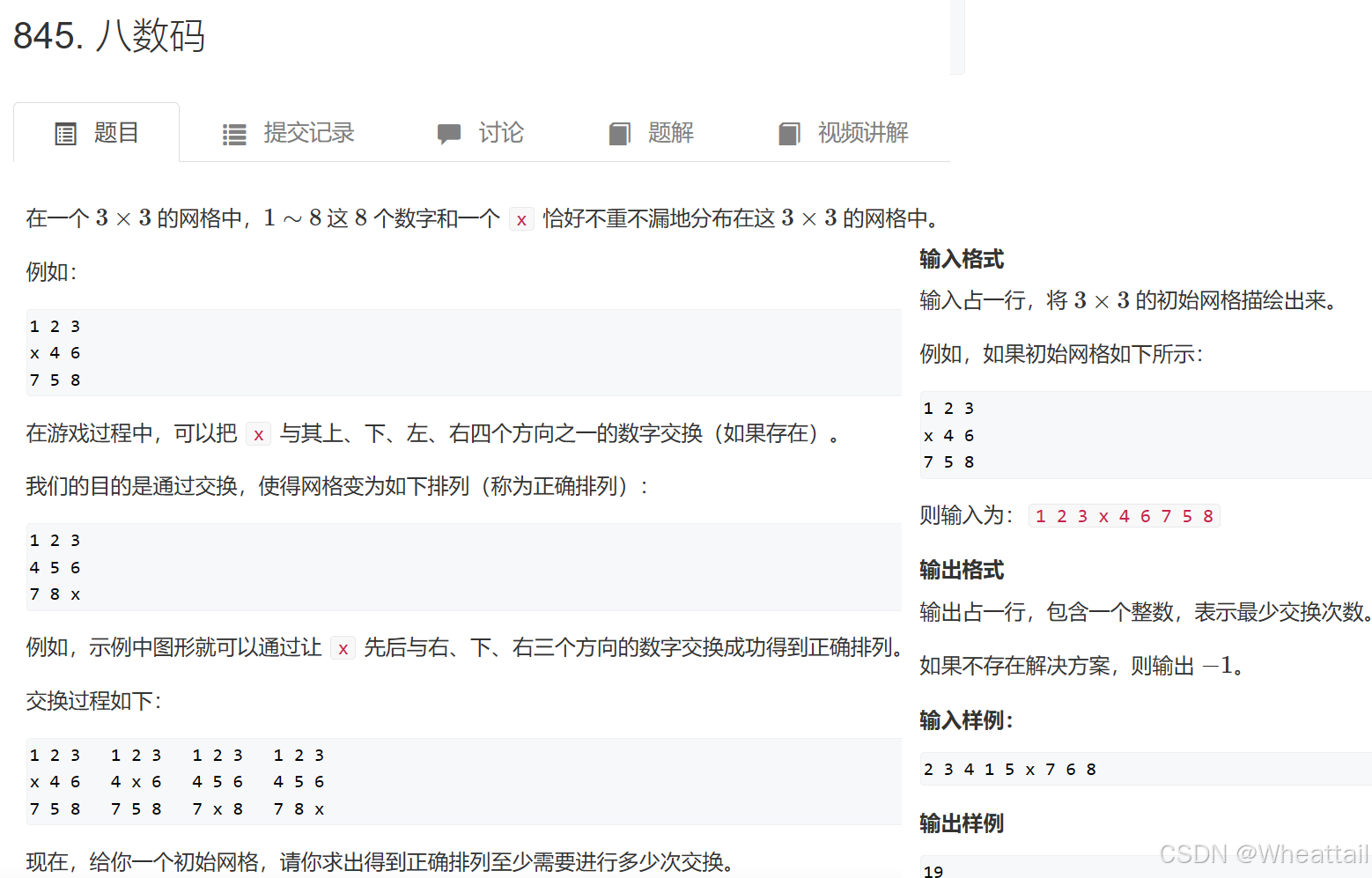This screenshot has height=878, width=1372.
Task: Click the red x badge before 先后与右
Action: click(343, 647)
